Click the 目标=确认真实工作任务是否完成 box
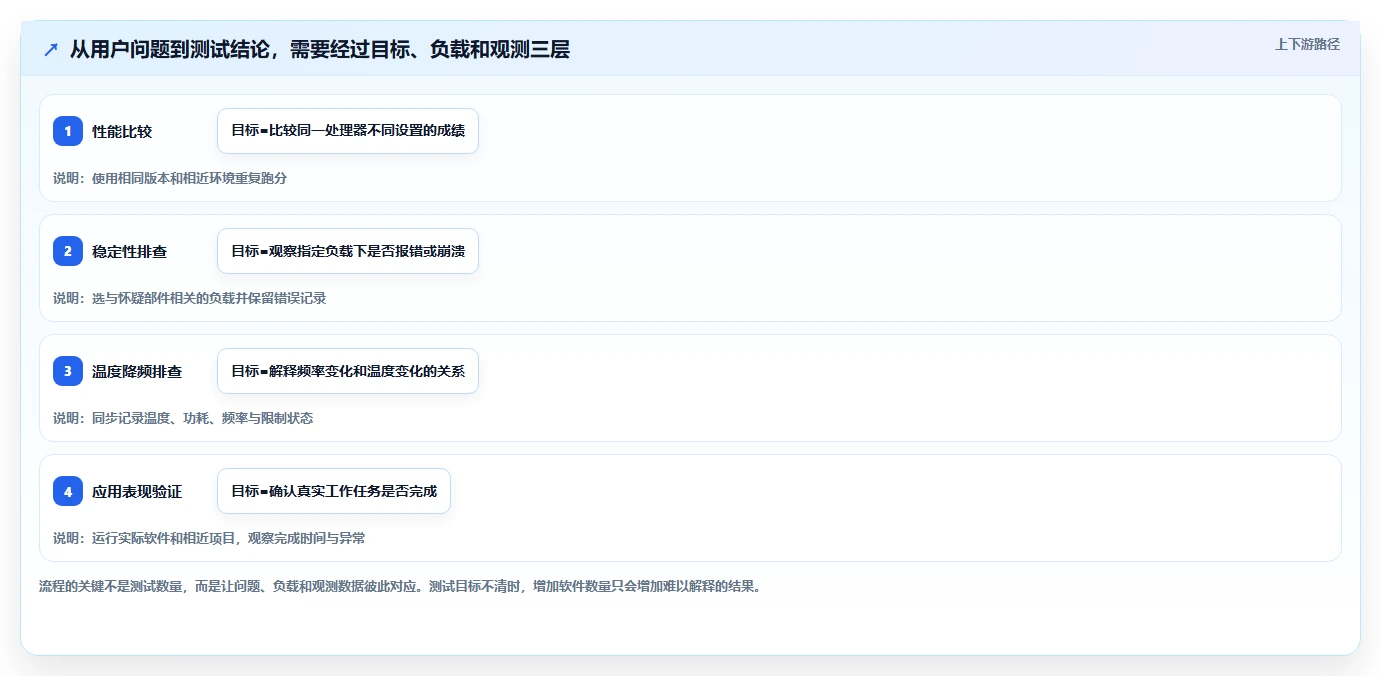This screenshot has width=1381, height=676. (x=334, y=491)
